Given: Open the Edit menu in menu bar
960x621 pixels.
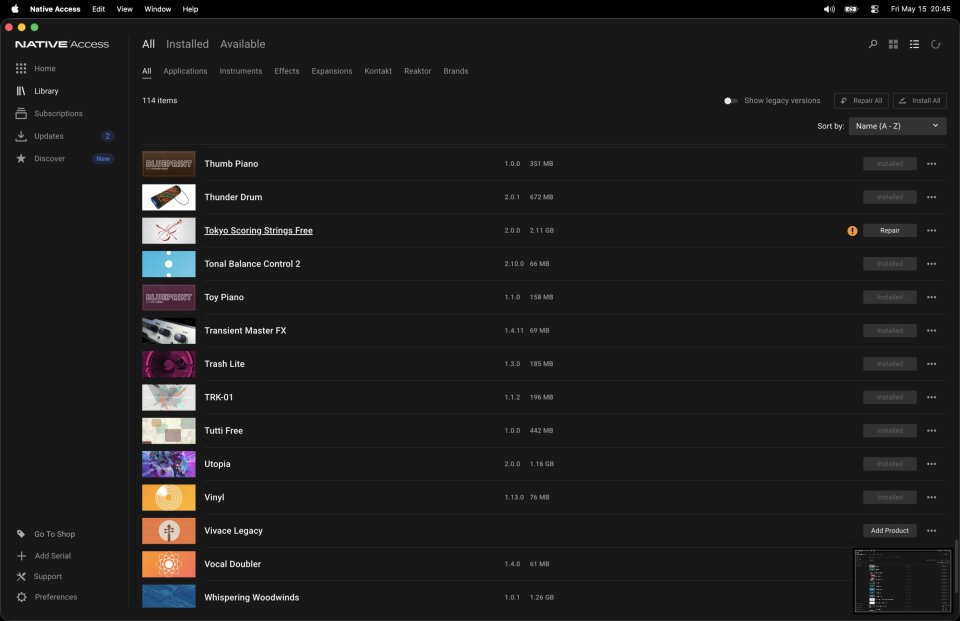Looking at the screenshot, I should click(x=99, y=9).
